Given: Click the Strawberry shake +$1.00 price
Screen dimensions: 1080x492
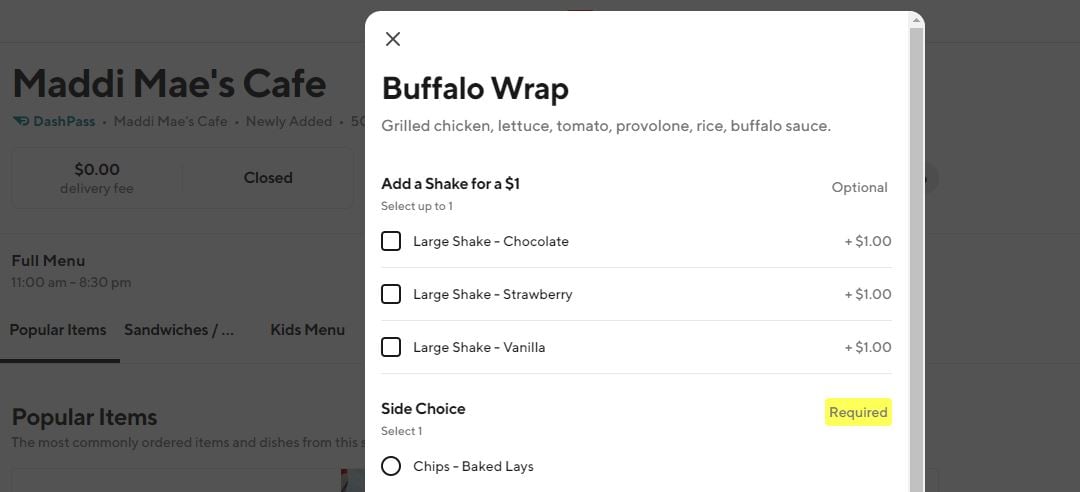Looking at the screenshot, I should click(x=867, y=294).
